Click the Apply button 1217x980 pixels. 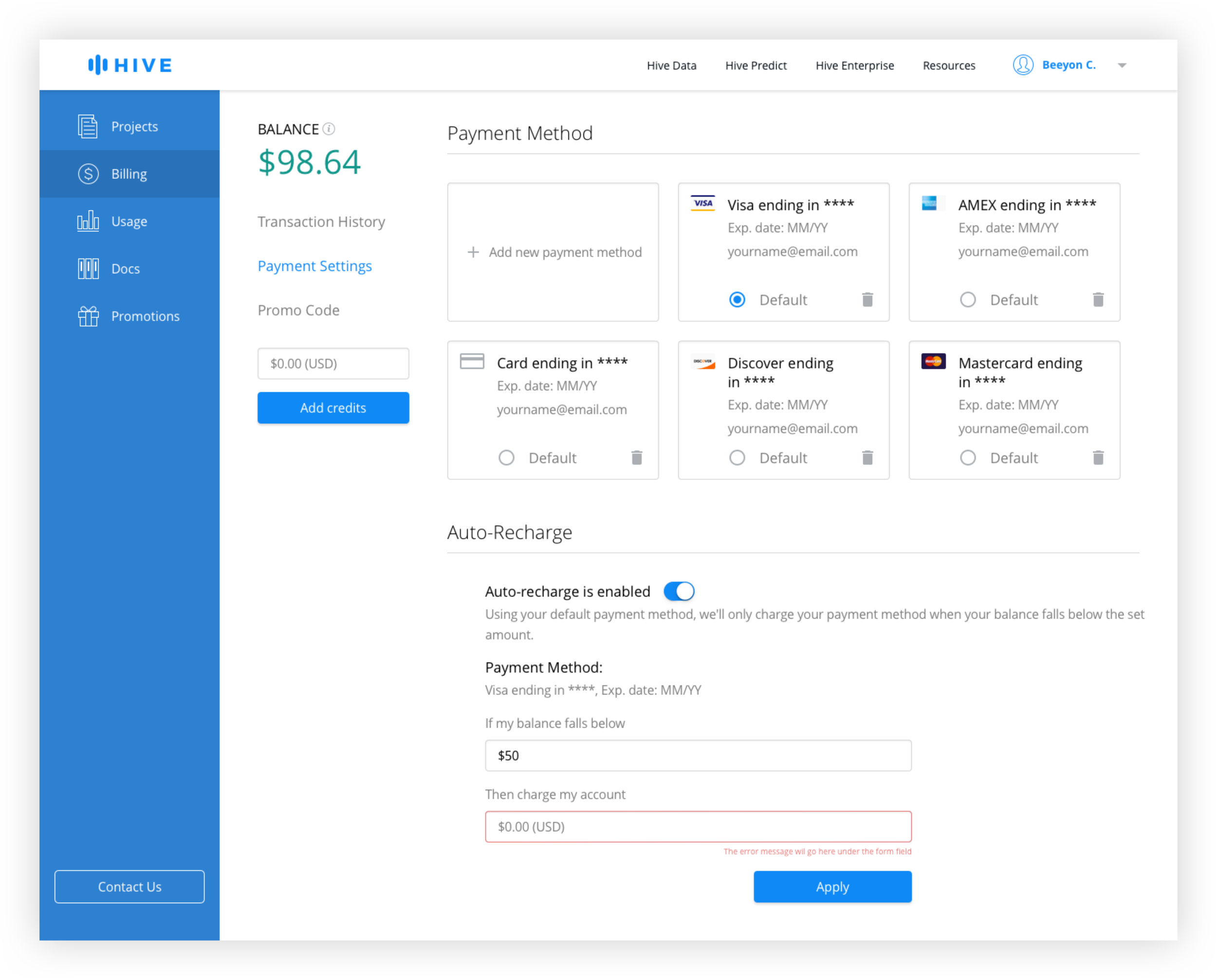coord(832,887)
